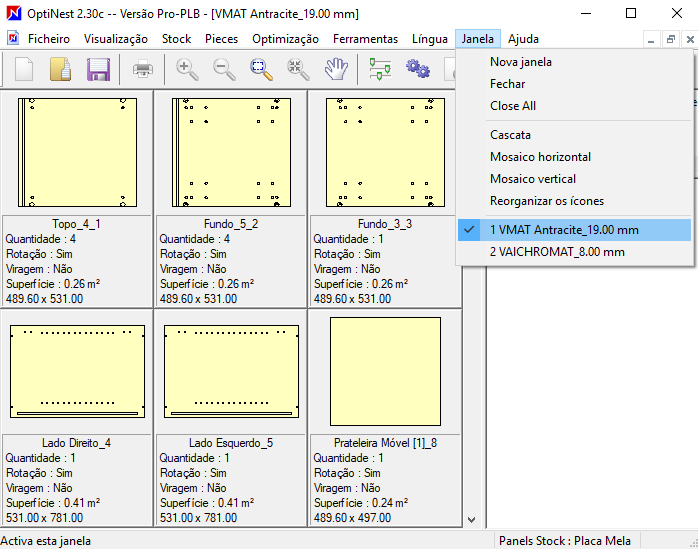This screenshot has width=698, height=549.
Task: Open the Ferramentas menu
Action: (365, 39)
